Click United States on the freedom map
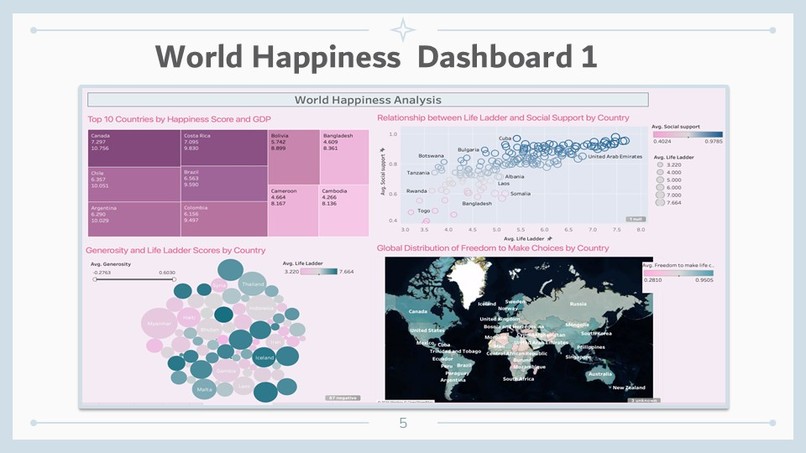 [x=427, y=330]
